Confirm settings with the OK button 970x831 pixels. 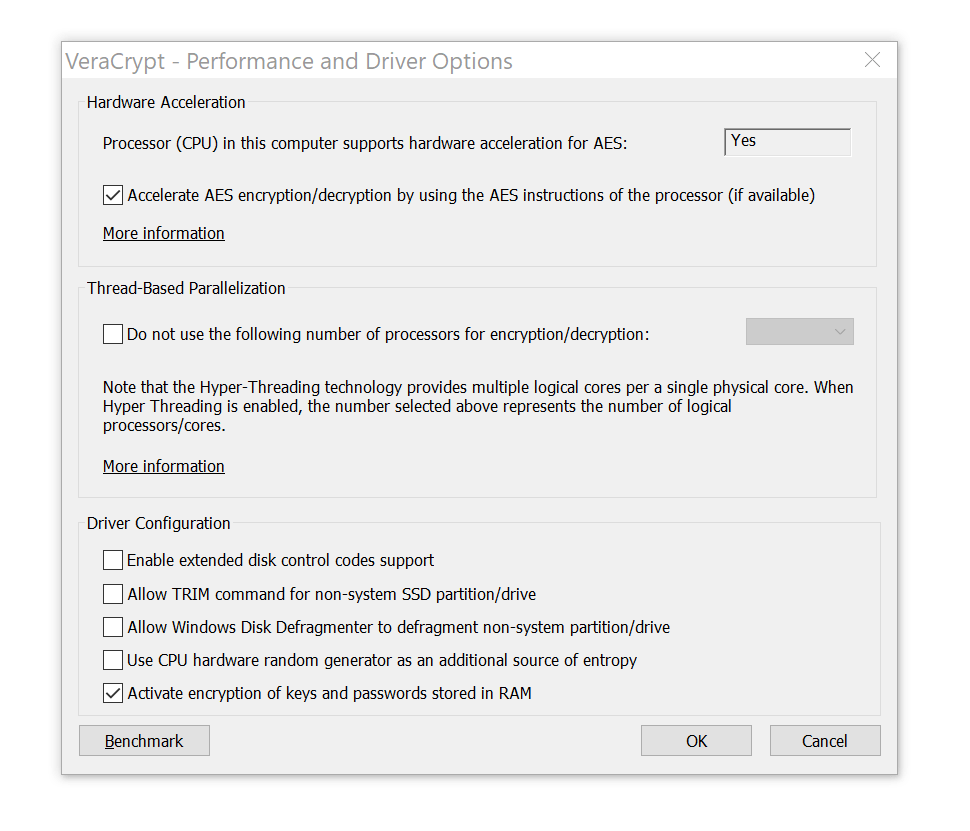696,741
